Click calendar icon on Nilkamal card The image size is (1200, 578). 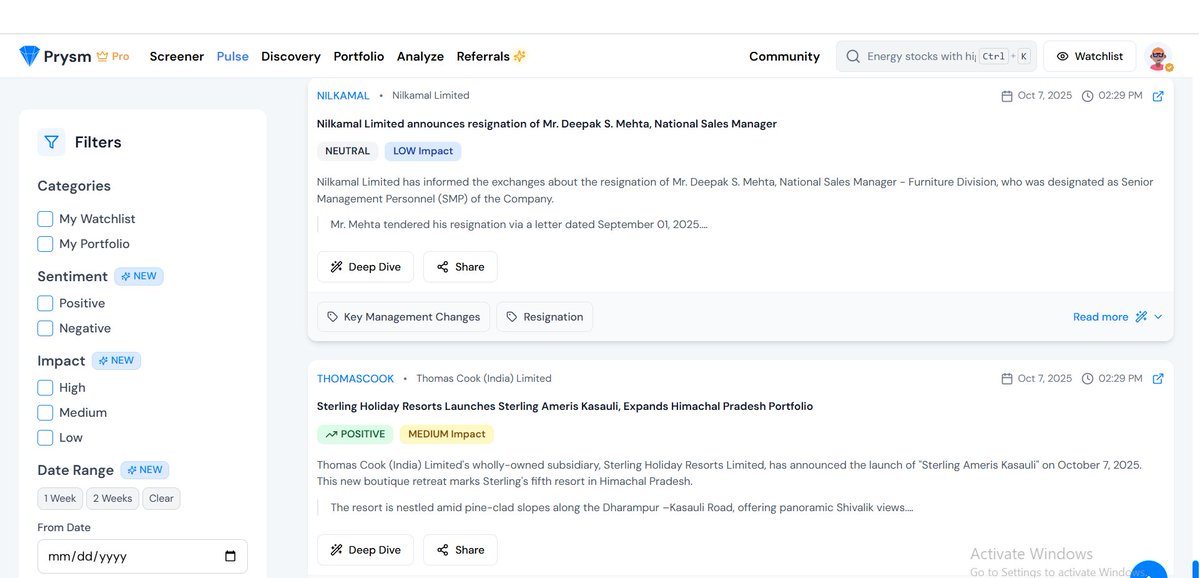pyautogui.click(x=1007, y=96)
